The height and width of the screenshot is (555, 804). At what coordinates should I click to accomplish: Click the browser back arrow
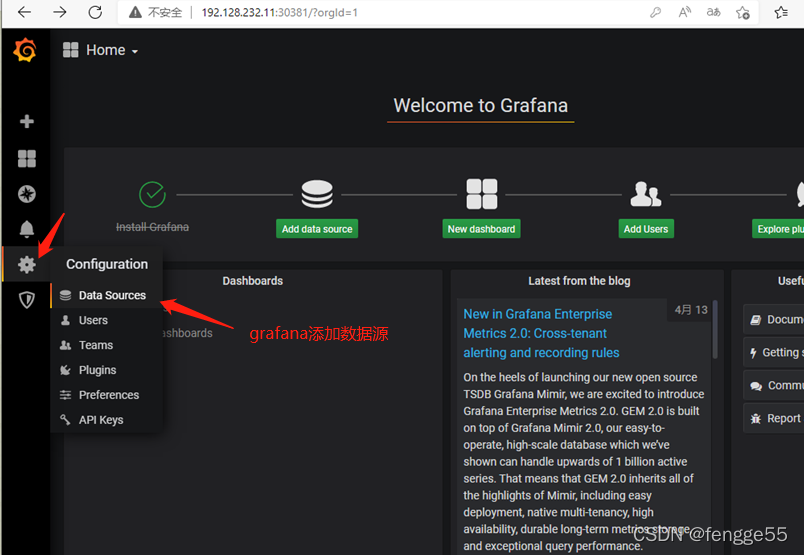pyautogui.click(x=24, y=12)
